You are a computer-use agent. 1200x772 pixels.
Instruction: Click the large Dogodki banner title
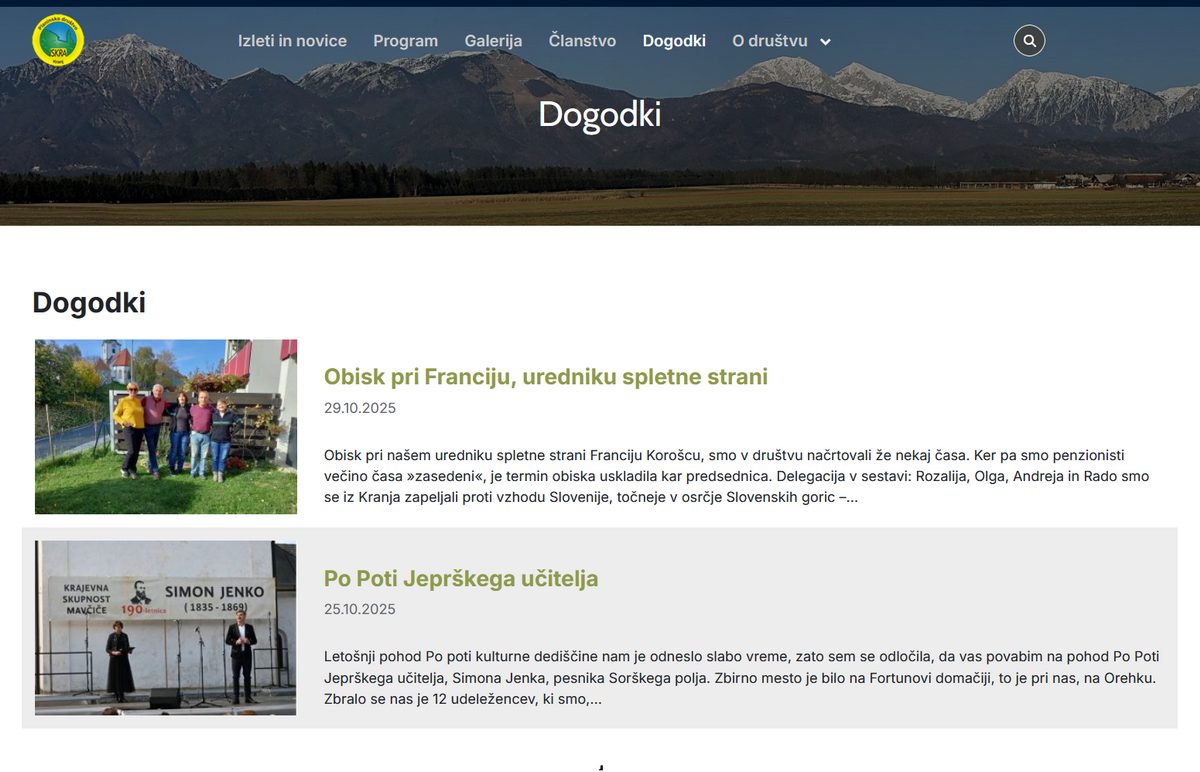[600, 115]
